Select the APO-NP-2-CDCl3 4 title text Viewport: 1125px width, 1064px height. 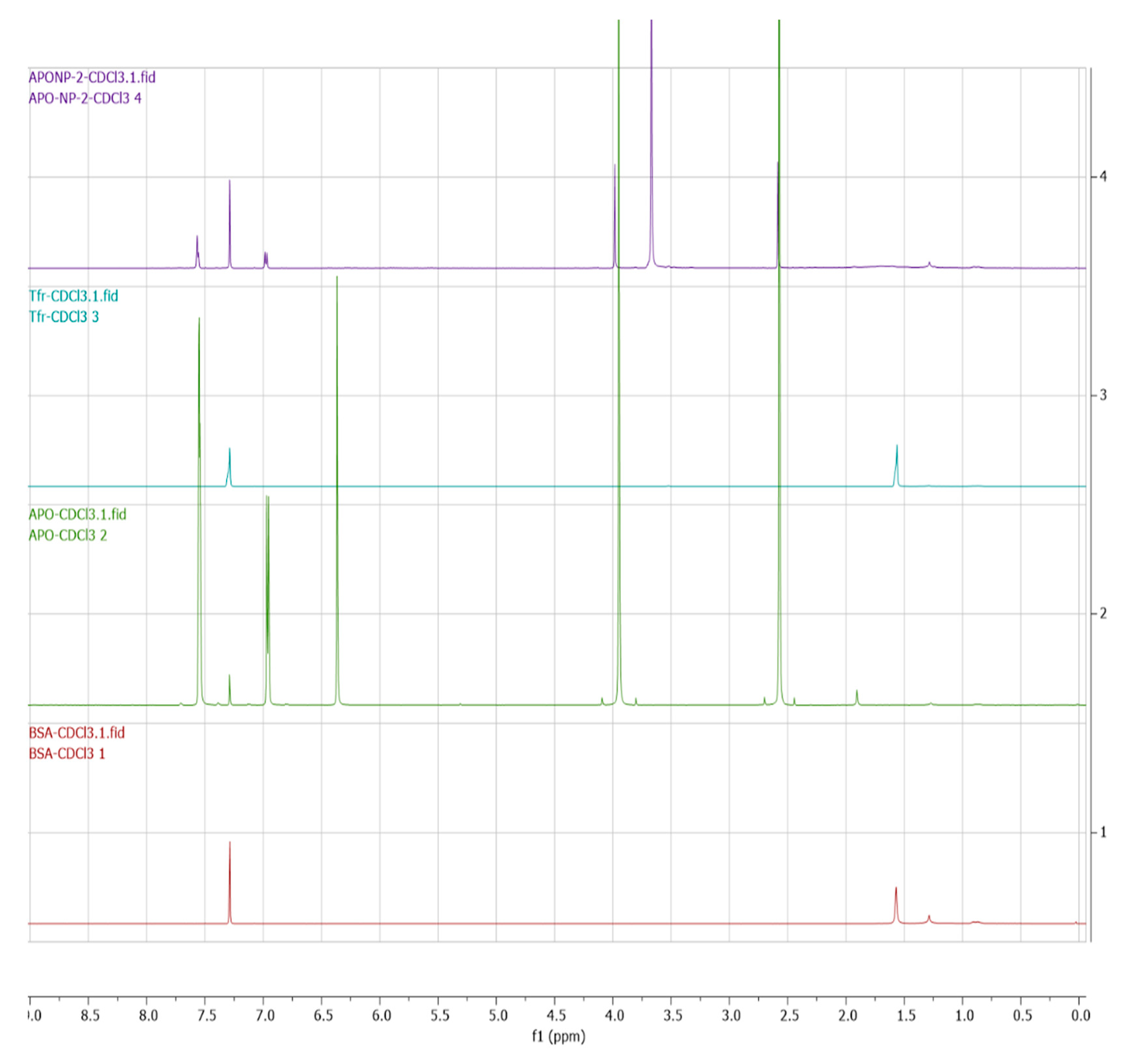click(85, 98)
